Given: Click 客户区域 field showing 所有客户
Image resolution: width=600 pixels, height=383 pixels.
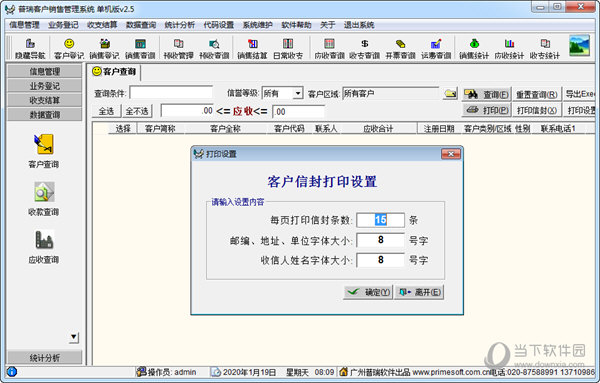Looking at the screenshot, I should point(390,93).
